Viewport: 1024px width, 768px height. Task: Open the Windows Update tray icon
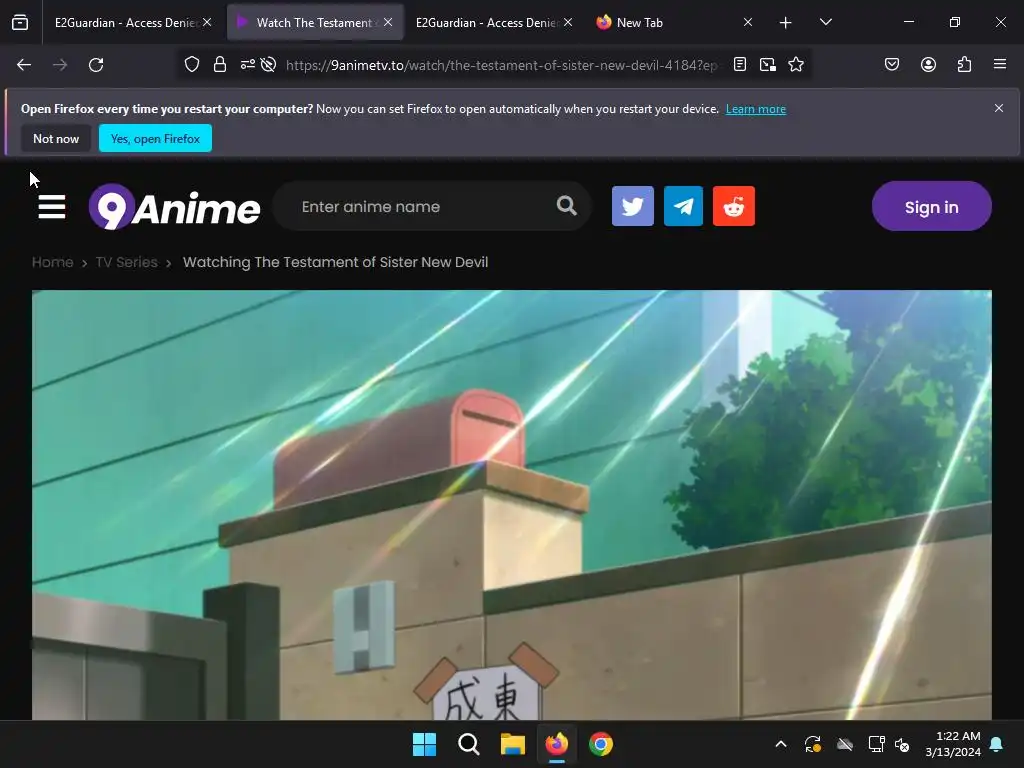pyautogui.click(x=813, y=744)
